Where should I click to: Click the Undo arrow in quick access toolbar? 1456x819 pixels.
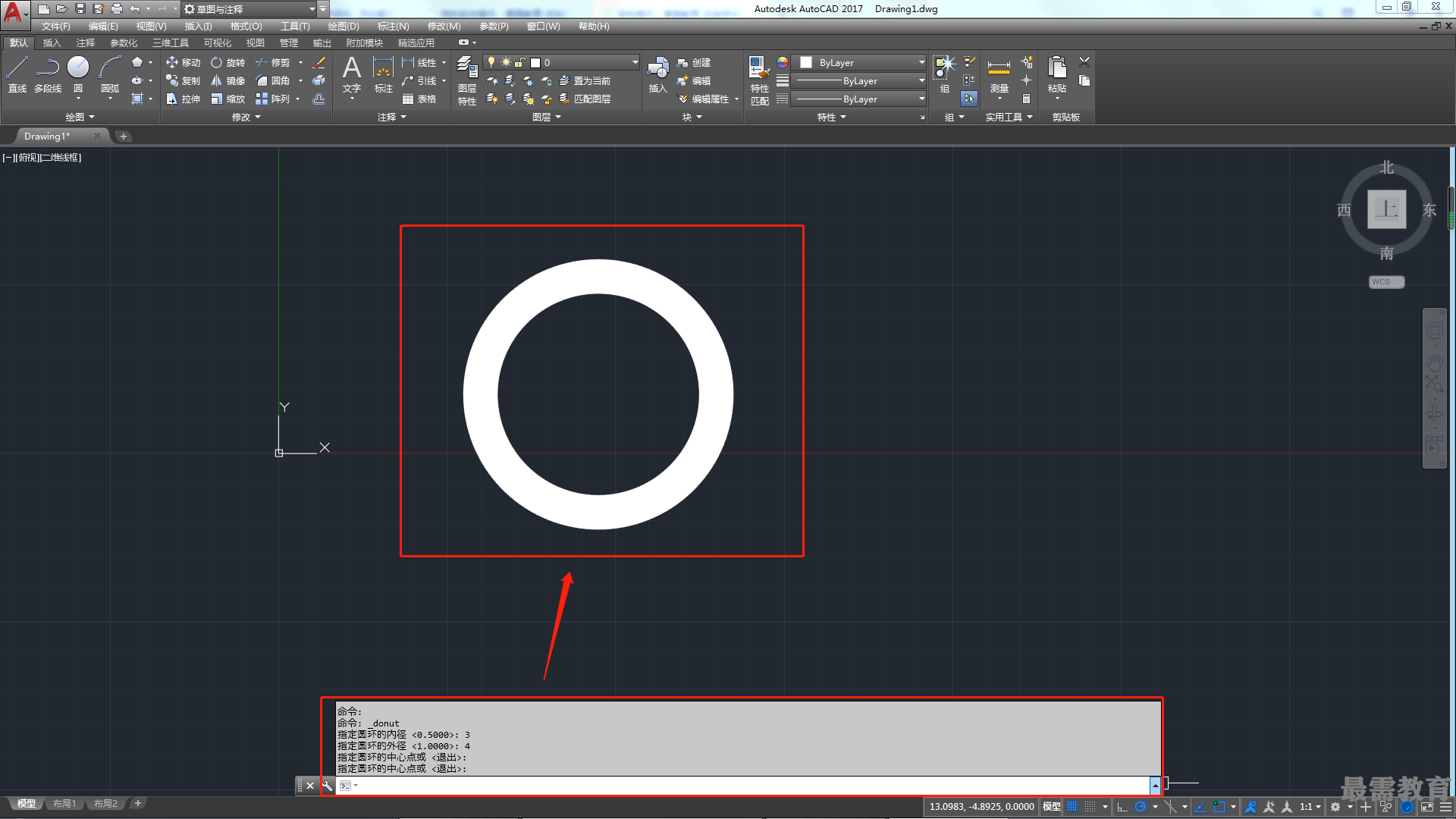tap(134, 9)
